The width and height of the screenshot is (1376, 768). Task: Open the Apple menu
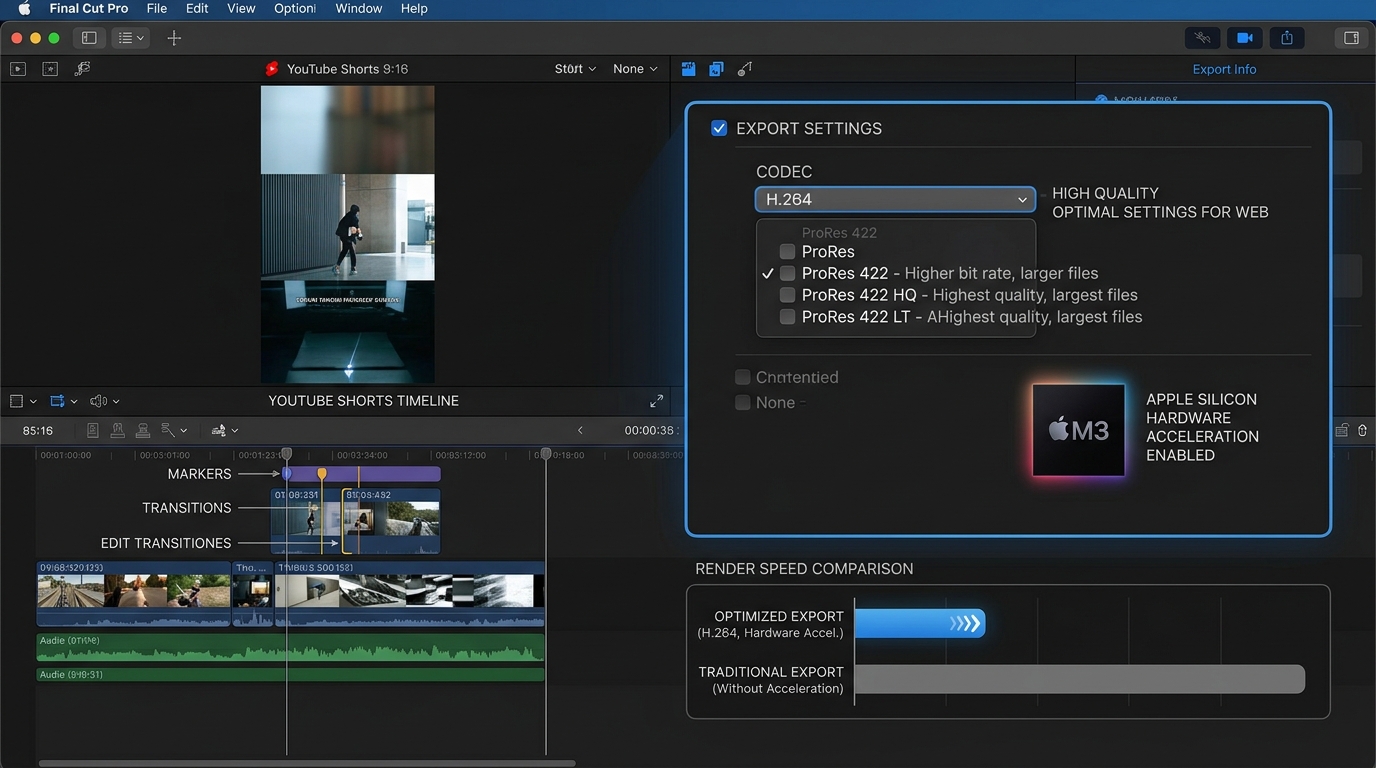pos(24,9)
